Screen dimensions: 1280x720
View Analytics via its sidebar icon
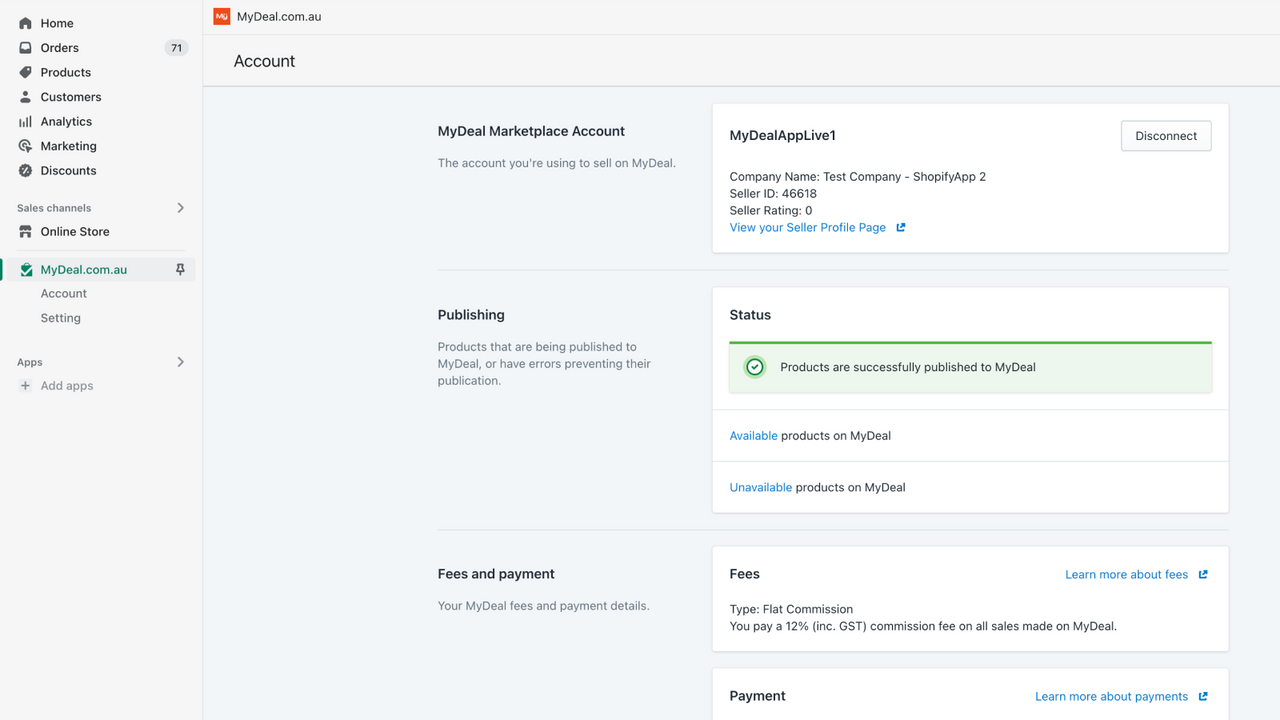[x=23, y=121]
